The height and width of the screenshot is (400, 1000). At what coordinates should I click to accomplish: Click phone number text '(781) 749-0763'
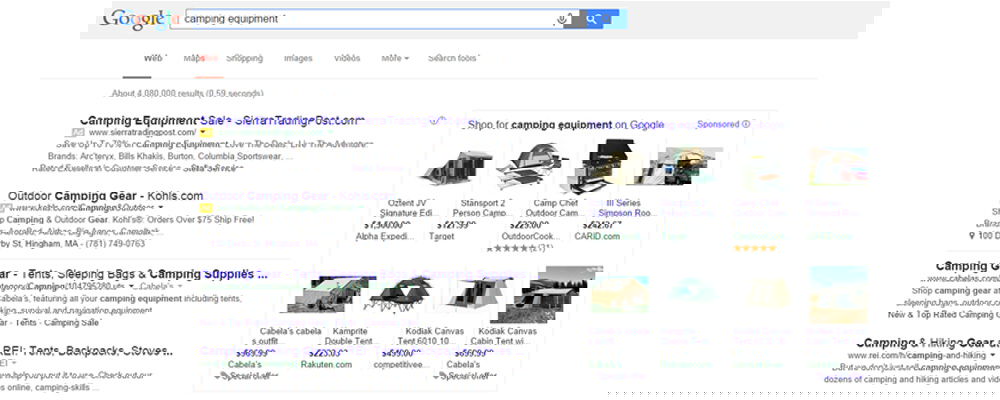(x=115, y=244)
